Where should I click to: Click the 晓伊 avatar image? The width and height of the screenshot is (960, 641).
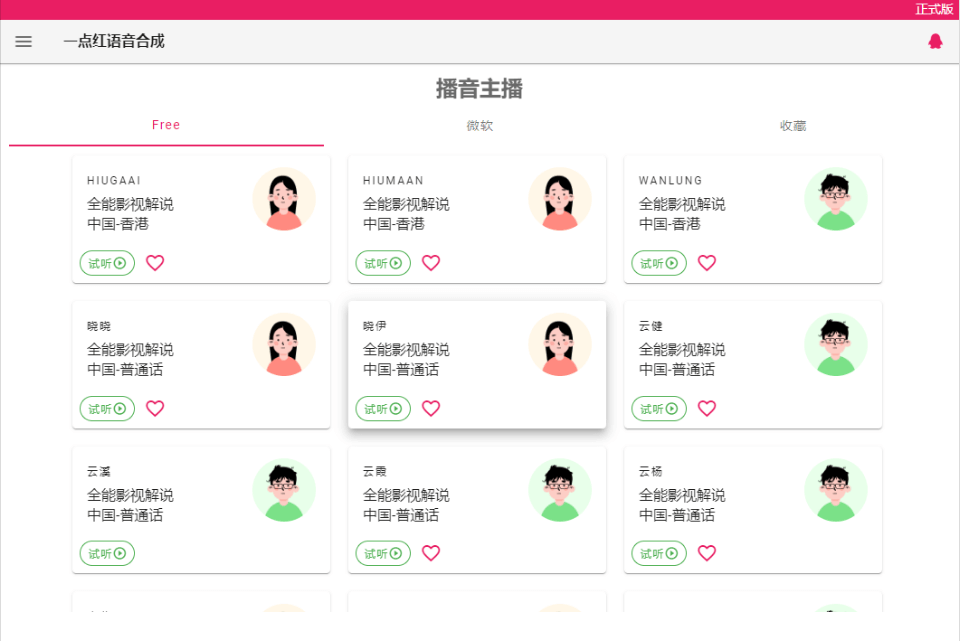pyautogui.click(x=561, y=344)
